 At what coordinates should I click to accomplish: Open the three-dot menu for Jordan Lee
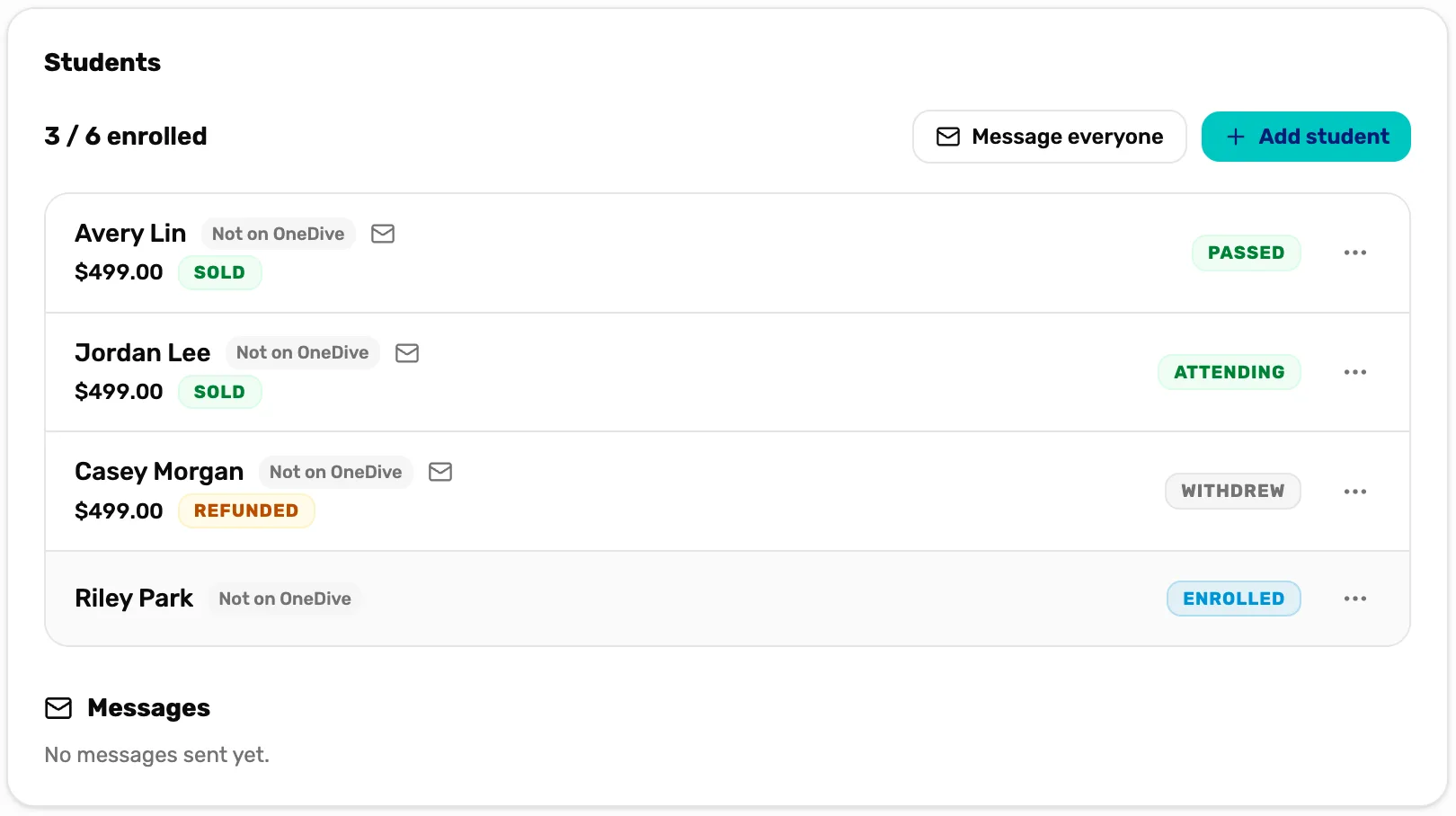pyautogui.click(x=1355, y=372)
